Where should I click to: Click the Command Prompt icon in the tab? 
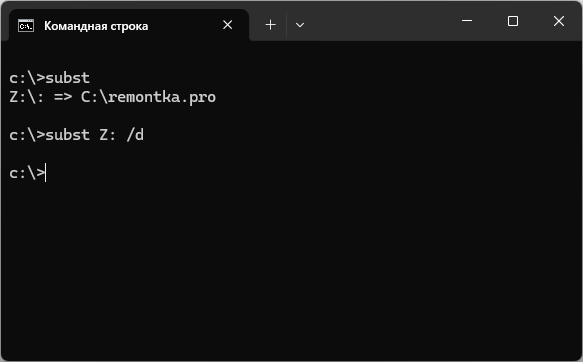[x=26, y=26]
